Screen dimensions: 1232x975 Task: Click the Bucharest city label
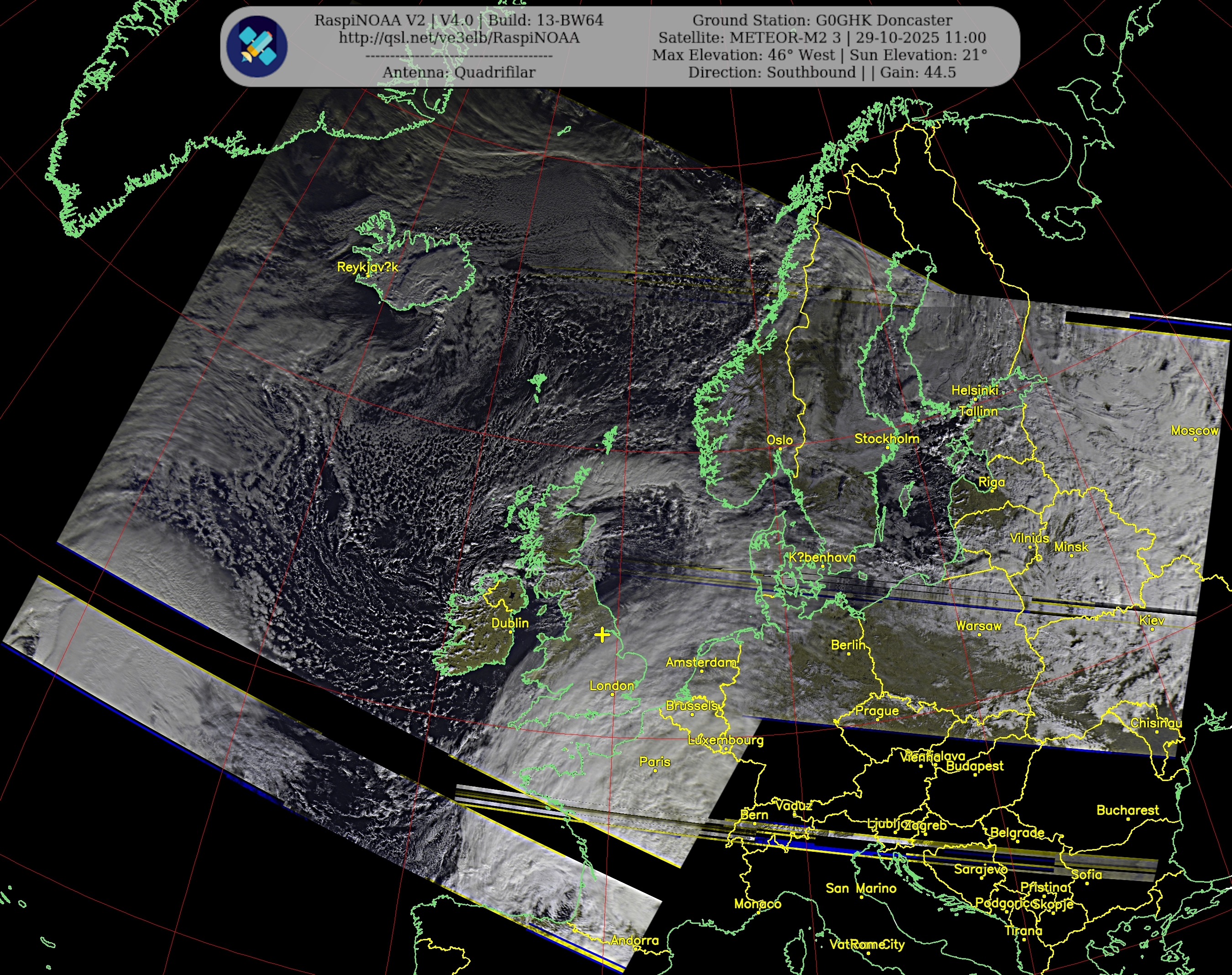1127,810
